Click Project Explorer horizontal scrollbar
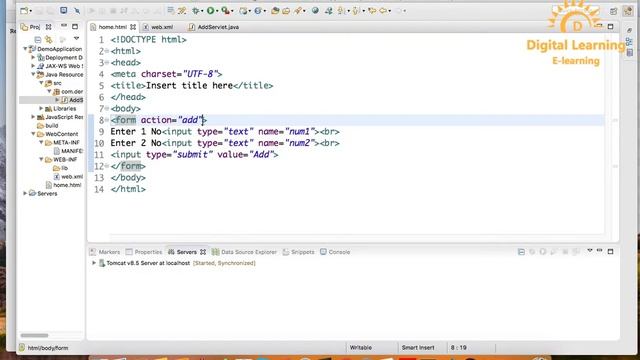This screenshot has width=640, height=360. (34, 336)
